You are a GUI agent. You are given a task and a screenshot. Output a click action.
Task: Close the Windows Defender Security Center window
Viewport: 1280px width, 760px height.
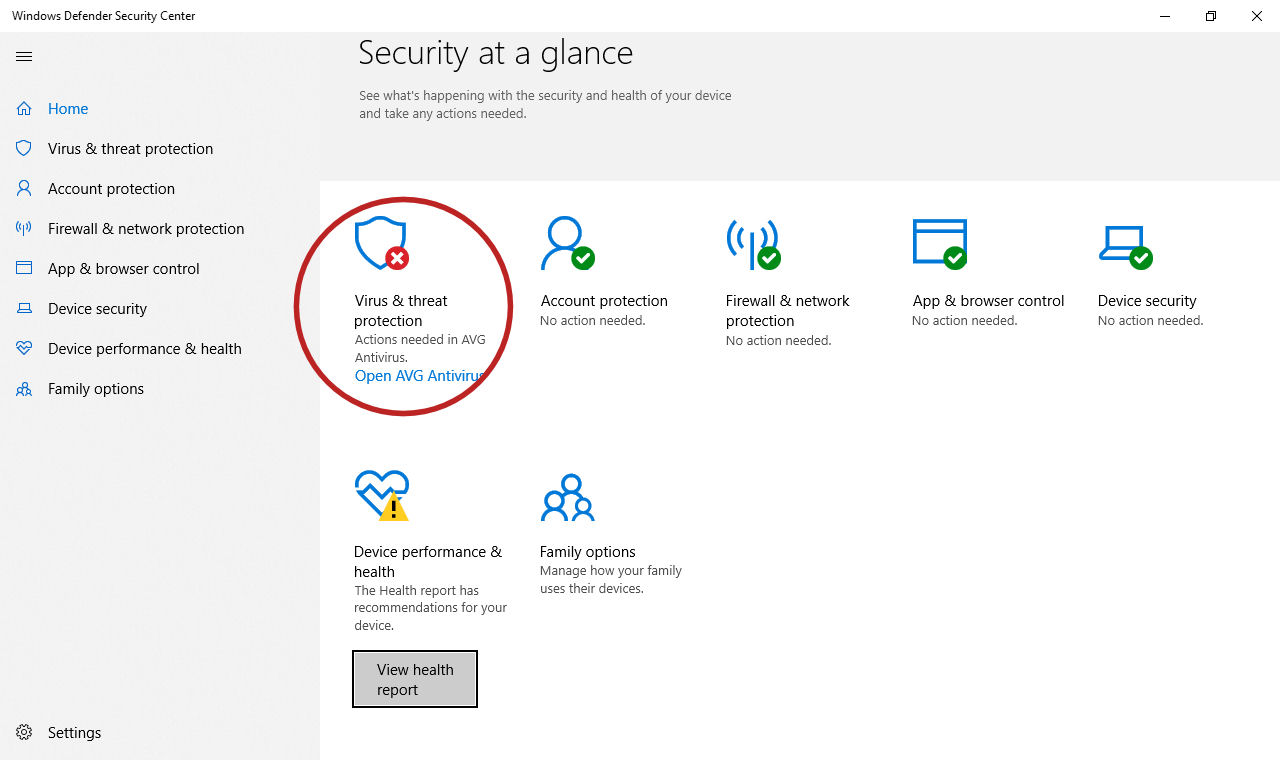1257,16
